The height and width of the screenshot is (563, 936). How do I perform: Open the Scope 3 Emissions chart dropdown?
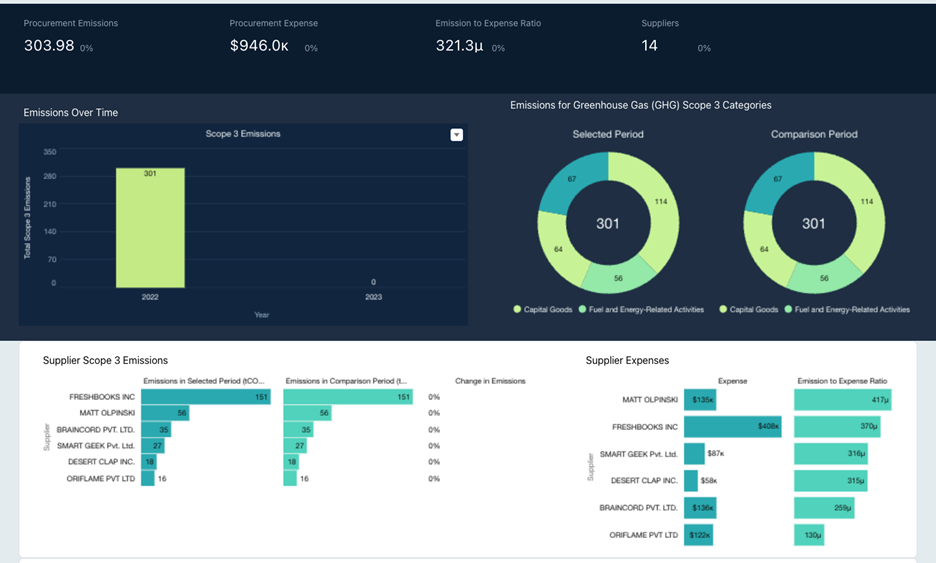(456, 135)
